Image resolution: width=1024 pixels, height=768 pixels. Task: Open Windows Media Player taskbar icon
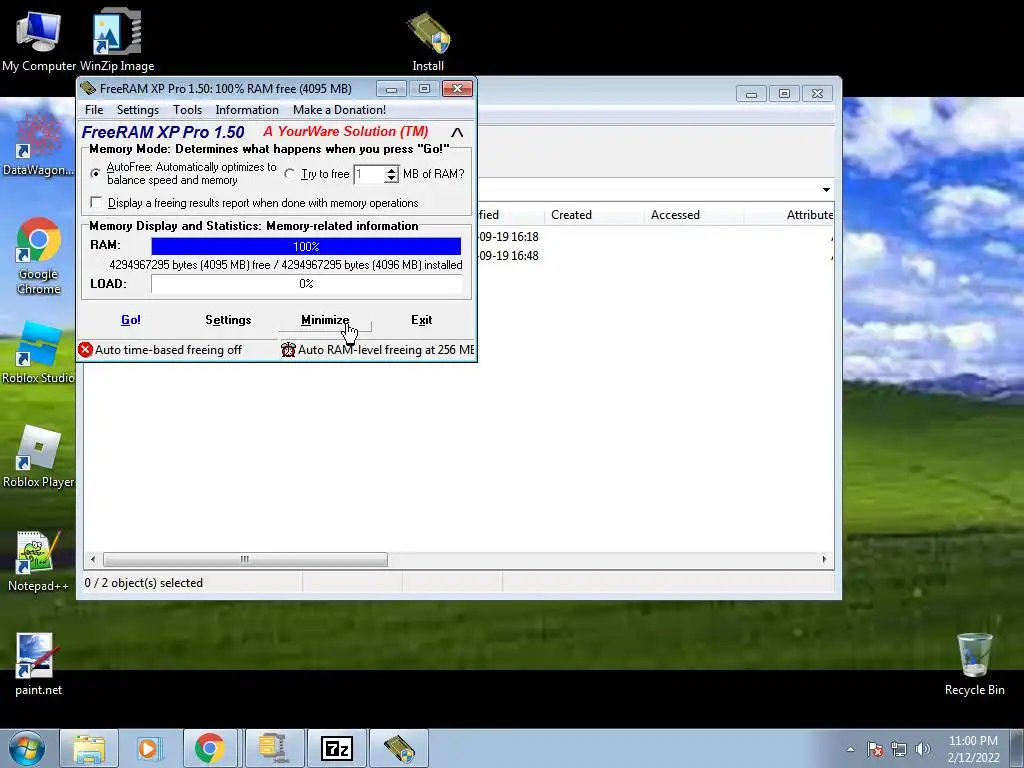149,748
